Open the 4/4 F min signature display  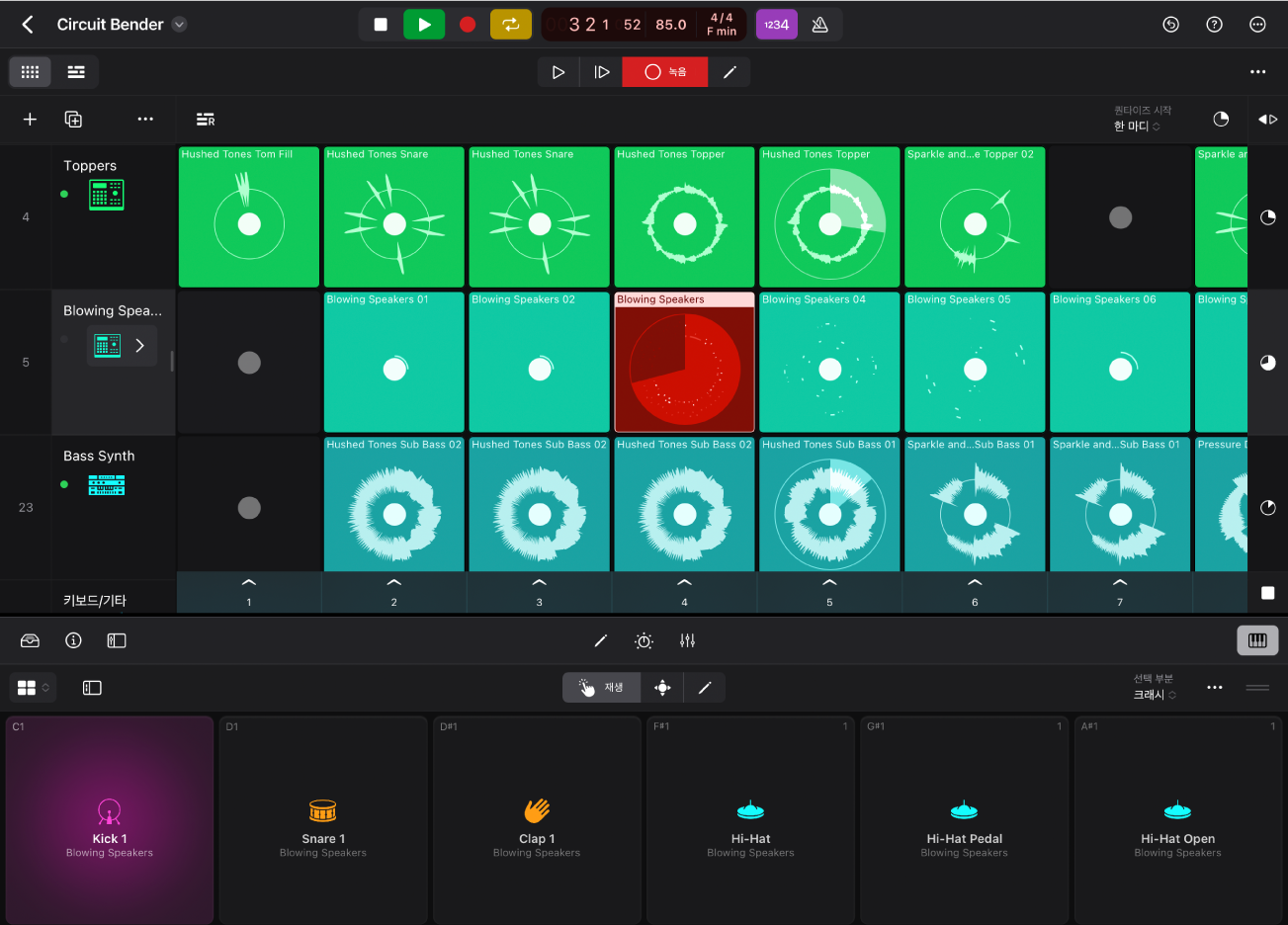point(722,25)
